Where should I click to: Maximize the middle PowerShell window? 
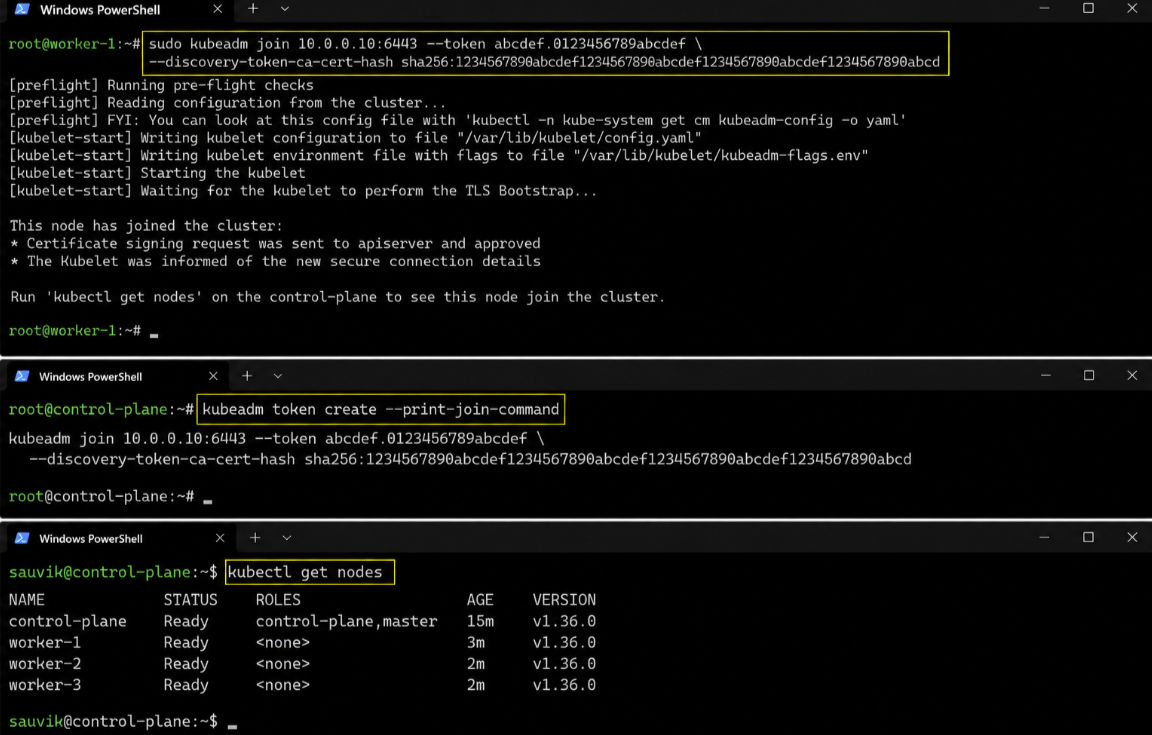point(1089,375)
